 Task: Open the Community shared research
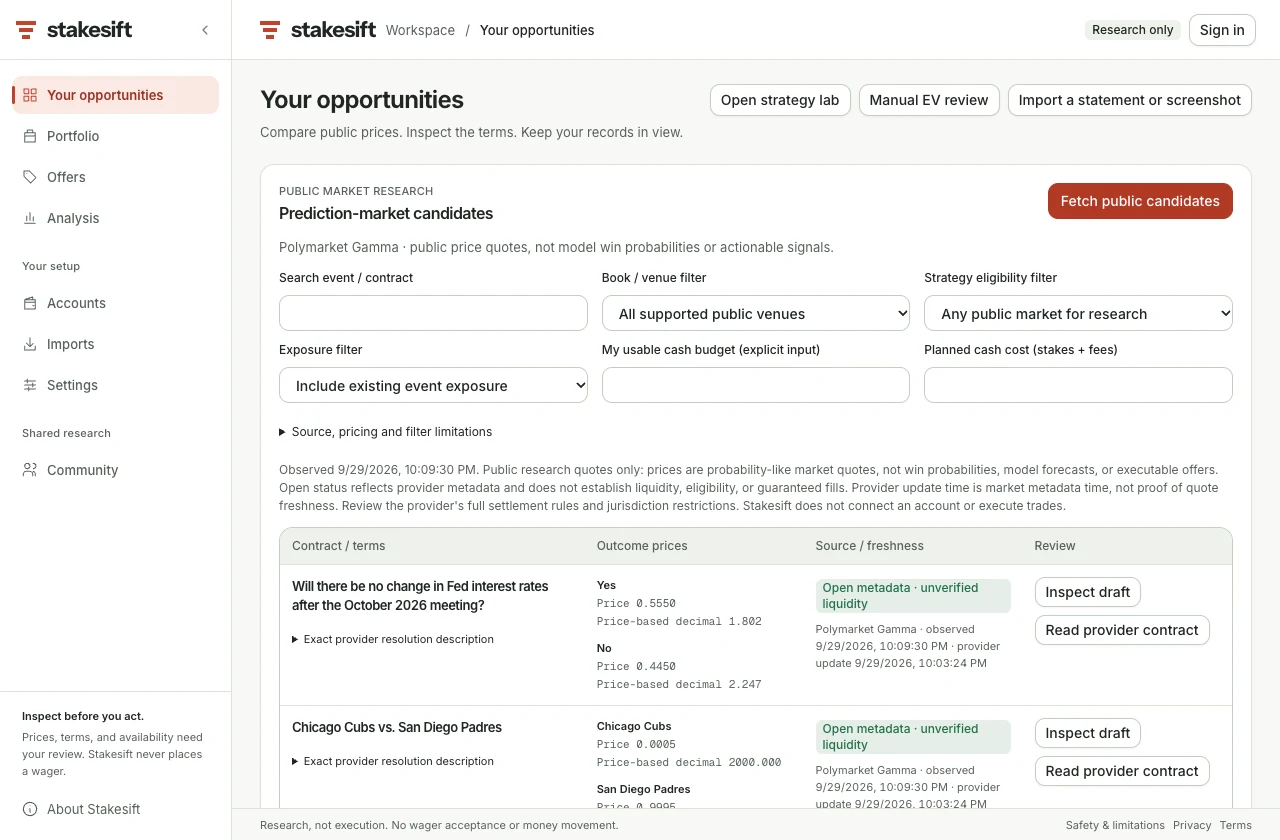coord(115,470)
